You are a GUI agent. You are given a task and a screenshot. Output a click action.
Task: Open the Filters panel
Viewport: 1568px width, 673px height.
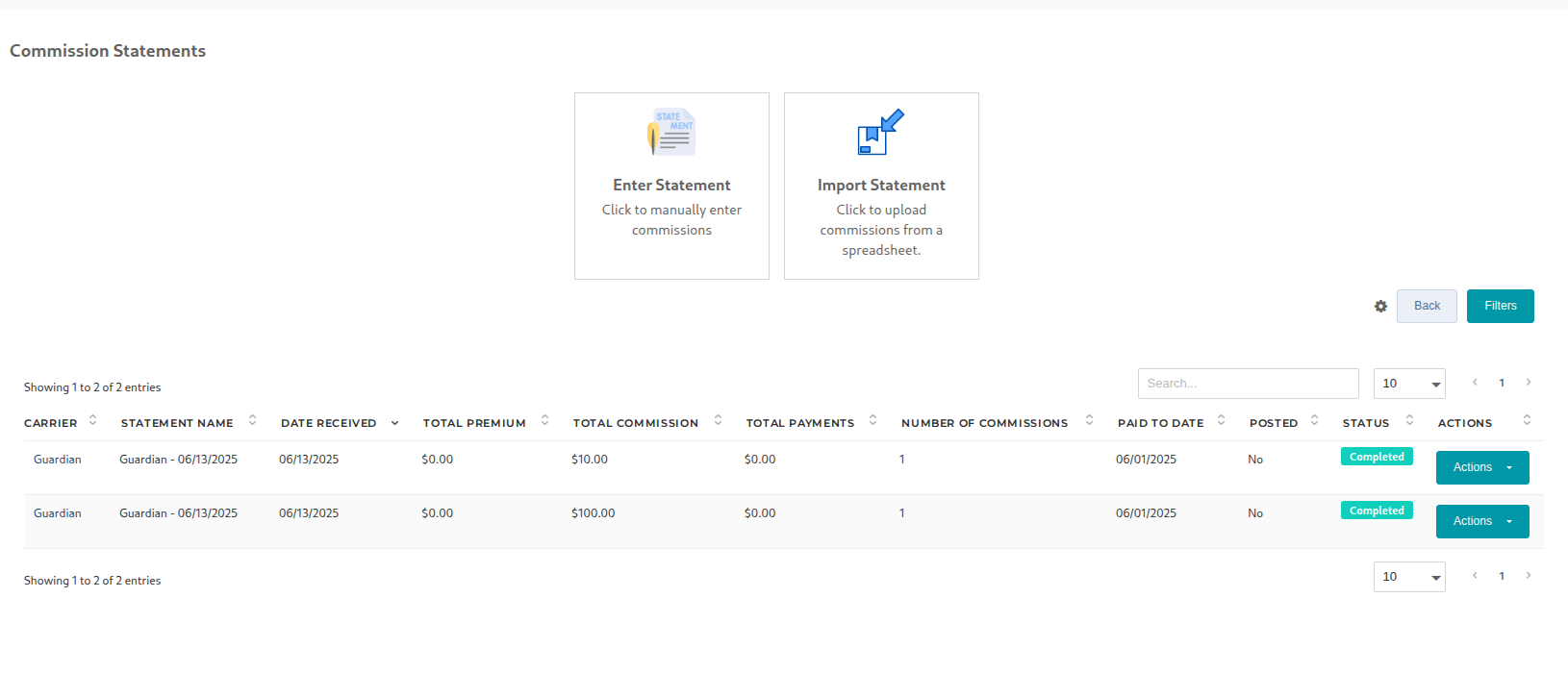click(1501, 307)
